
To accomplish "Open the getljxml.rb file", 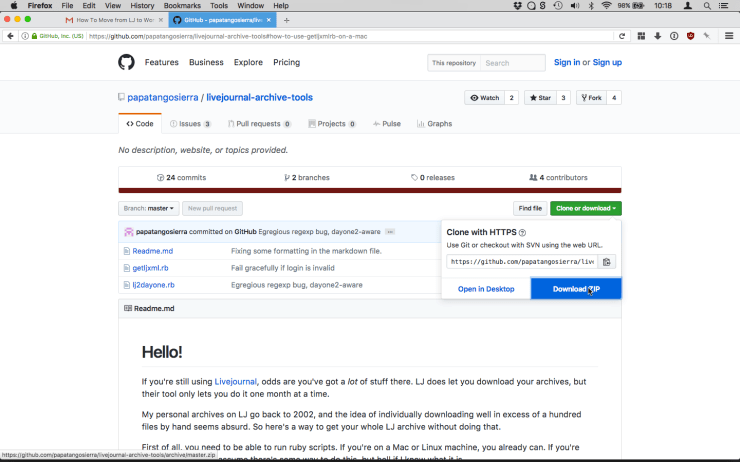I will click(150, 268).
